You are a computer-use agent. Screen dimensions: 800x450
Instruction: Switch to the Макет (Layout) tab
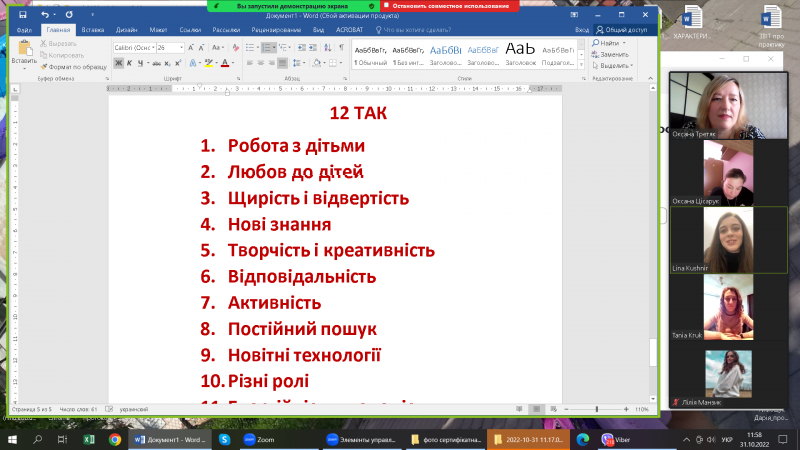[x=158, y=30]
